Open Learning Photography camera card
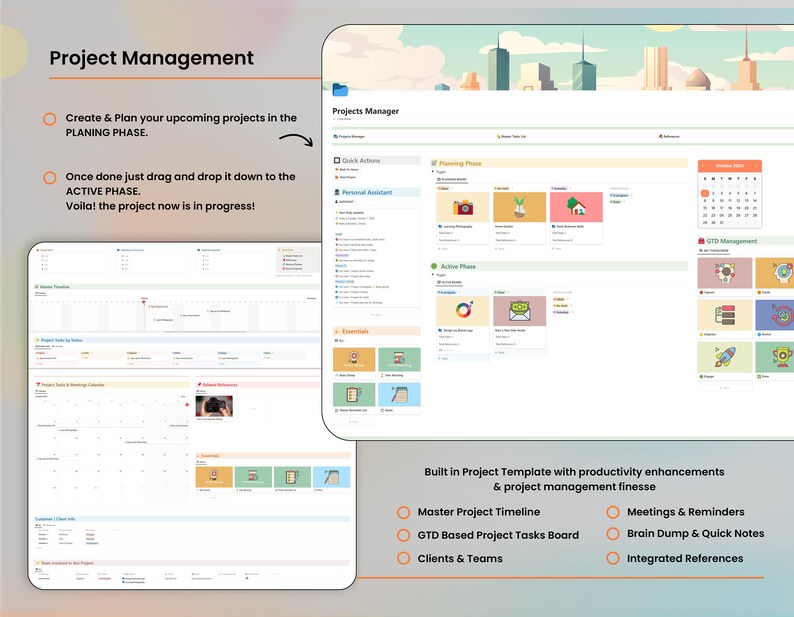Image resolution: width=794 pixels, height=617 pixels. (x=463, y=218)
